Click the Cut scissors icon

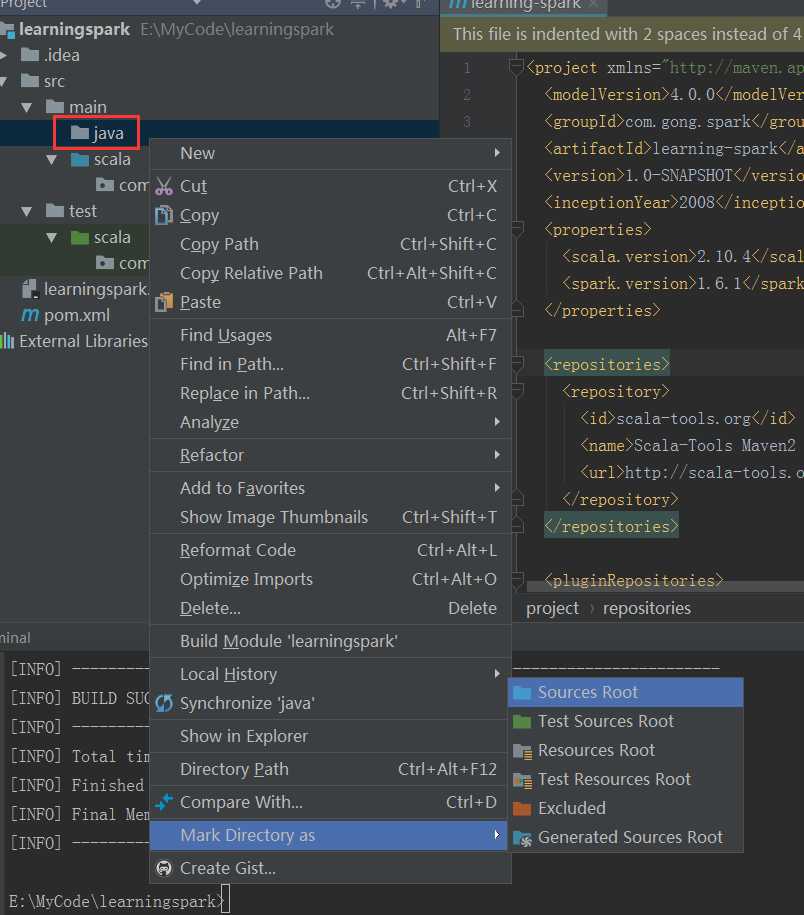164,186
